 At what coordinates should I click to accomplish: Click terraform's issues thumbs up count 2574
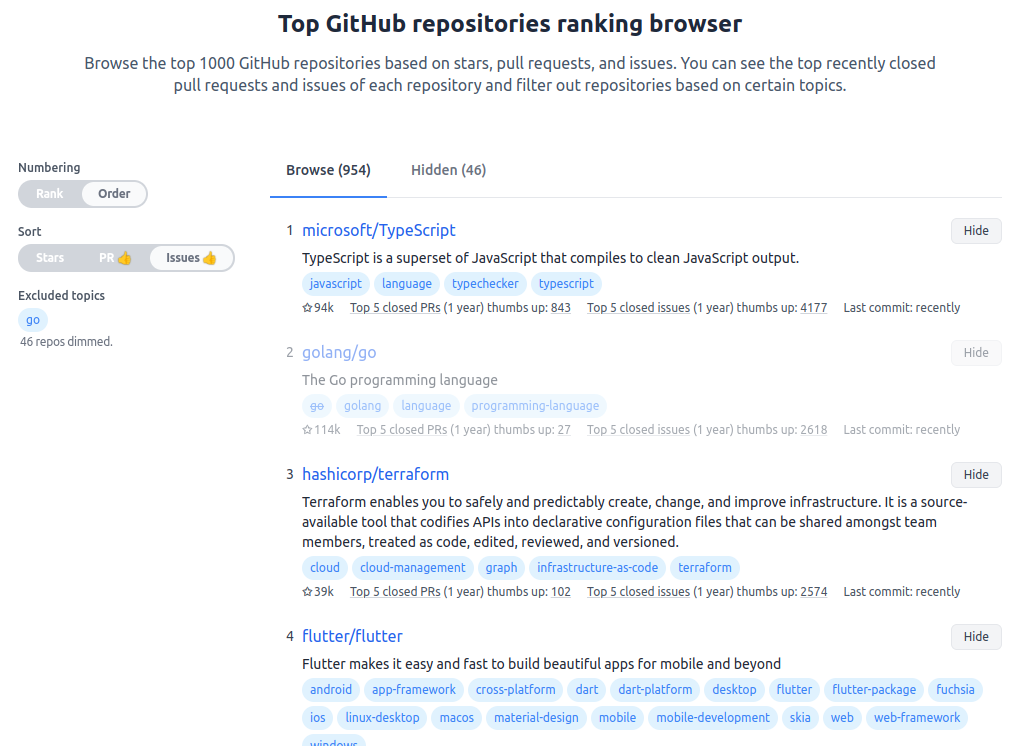pyautogui.click(x=813, y=592)
